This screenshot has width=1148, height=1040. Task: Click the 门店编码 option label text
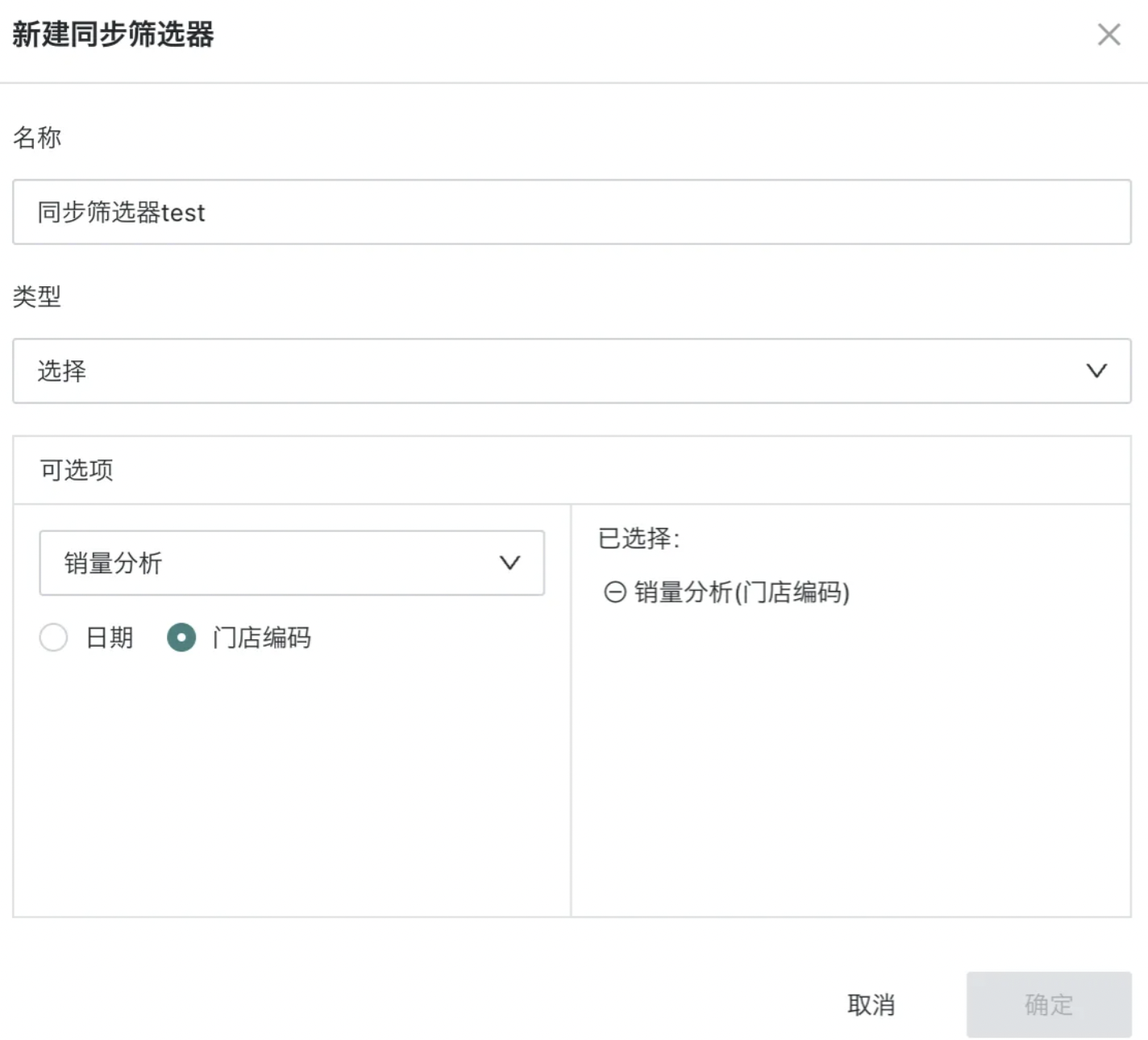pos(262,638)
